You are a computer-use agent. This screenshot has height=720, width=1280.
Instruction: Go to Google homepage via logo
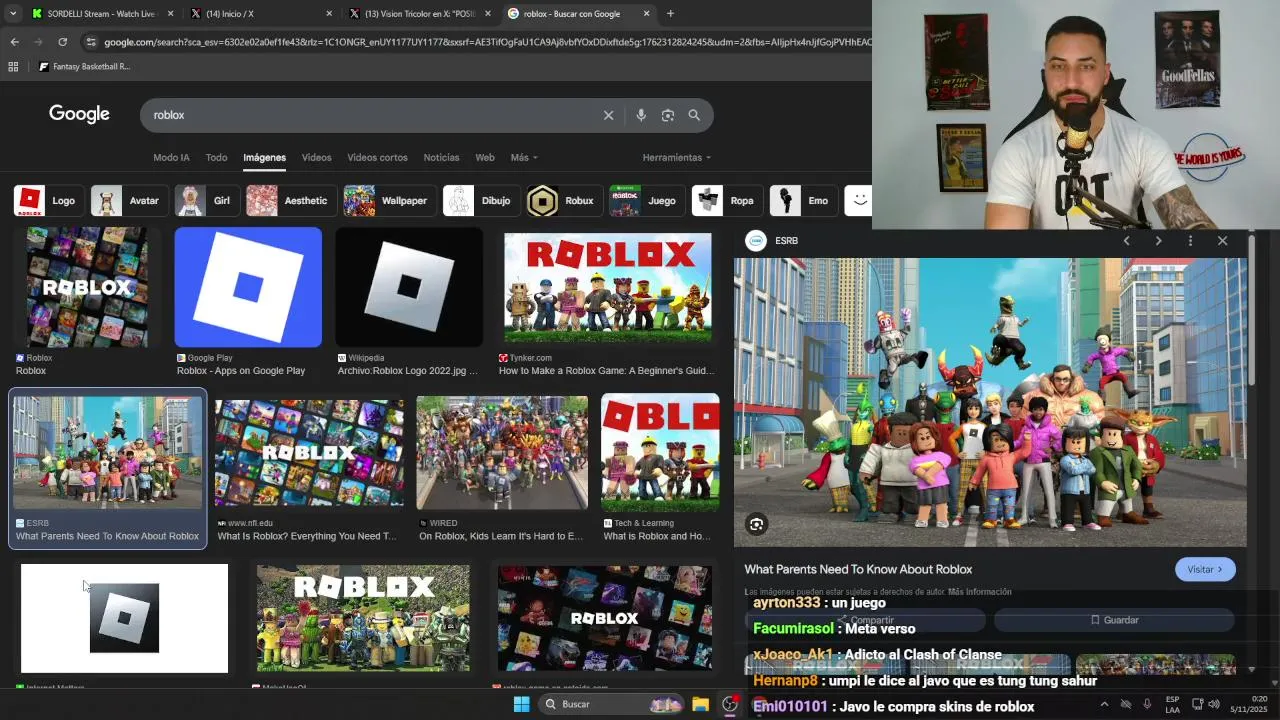[x=79, y=114]
